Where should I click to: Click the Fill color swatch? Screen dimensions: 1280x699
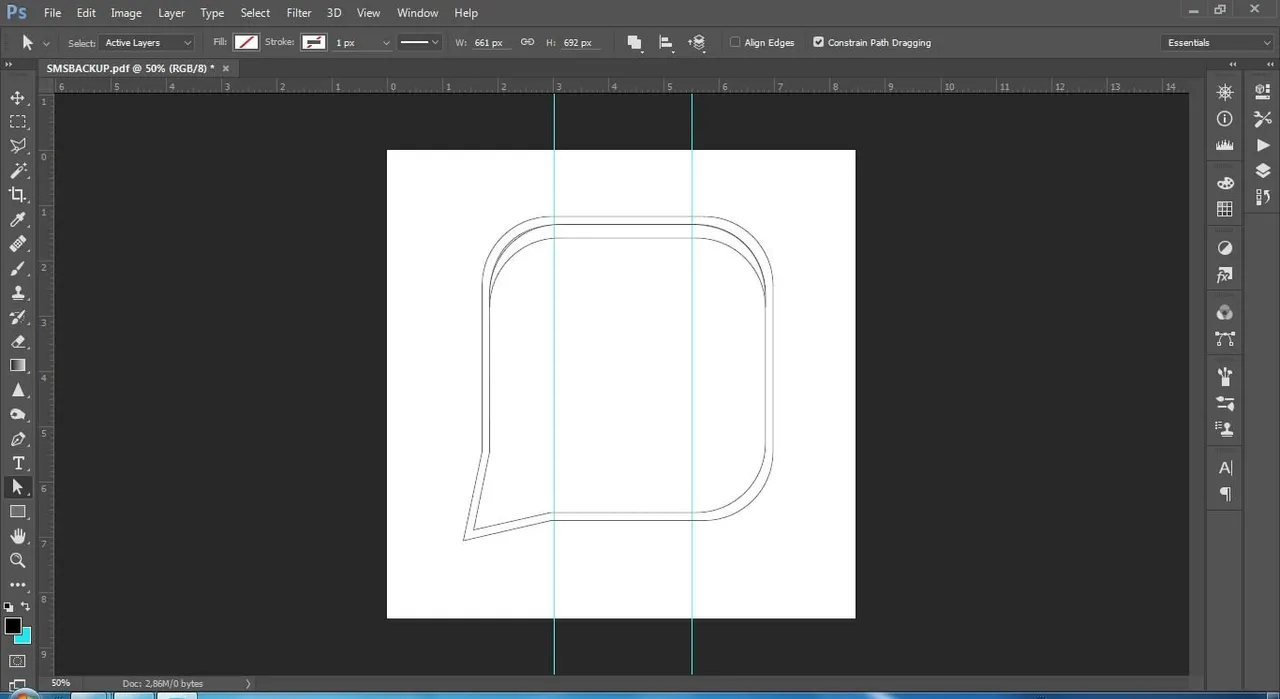246,43
